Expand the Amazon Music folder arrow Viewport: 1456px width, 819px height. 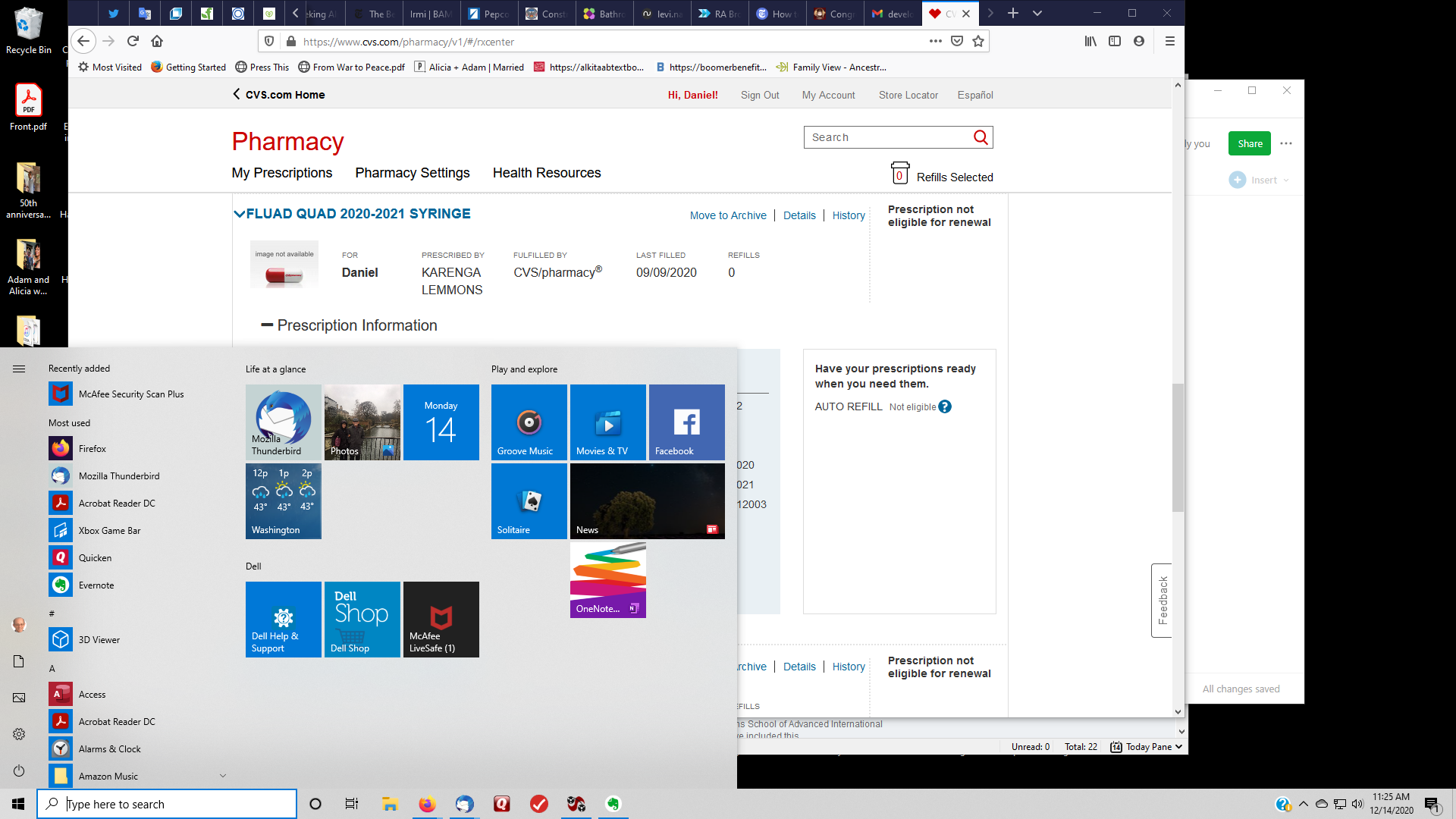(222, 776)
